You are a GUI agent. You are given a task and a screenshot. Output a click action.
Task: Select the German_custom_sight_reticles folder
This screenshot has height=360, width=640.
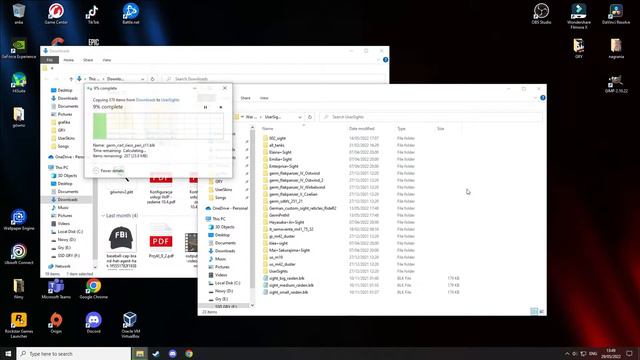click(x=302, y=208)
